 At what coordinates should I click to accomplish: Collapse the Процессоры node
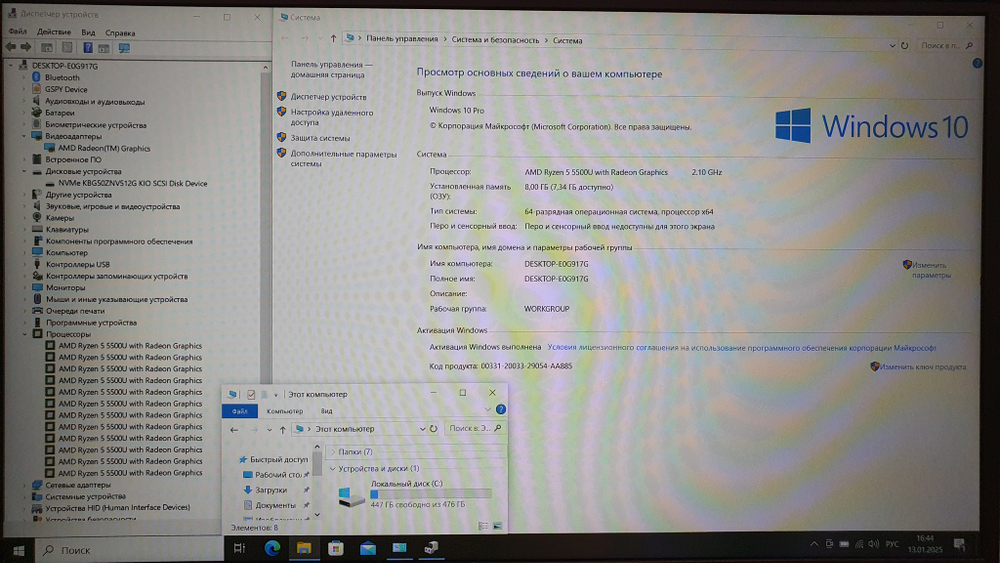24,333
